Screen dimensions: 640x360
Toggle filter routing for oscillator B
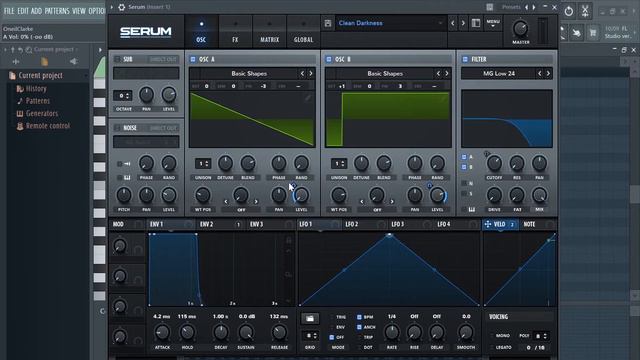point(464,167)
